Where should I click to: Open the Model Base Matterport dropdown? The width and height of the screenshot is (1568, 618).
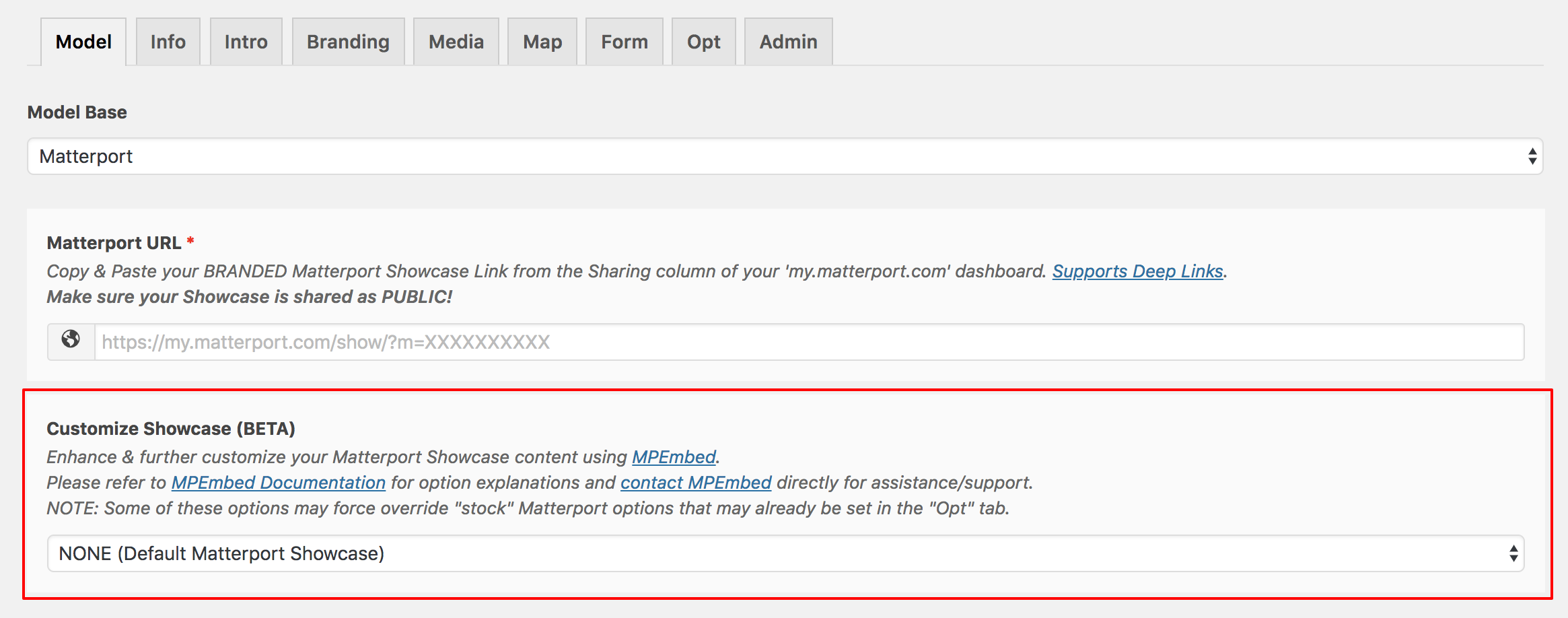(785, 156)
